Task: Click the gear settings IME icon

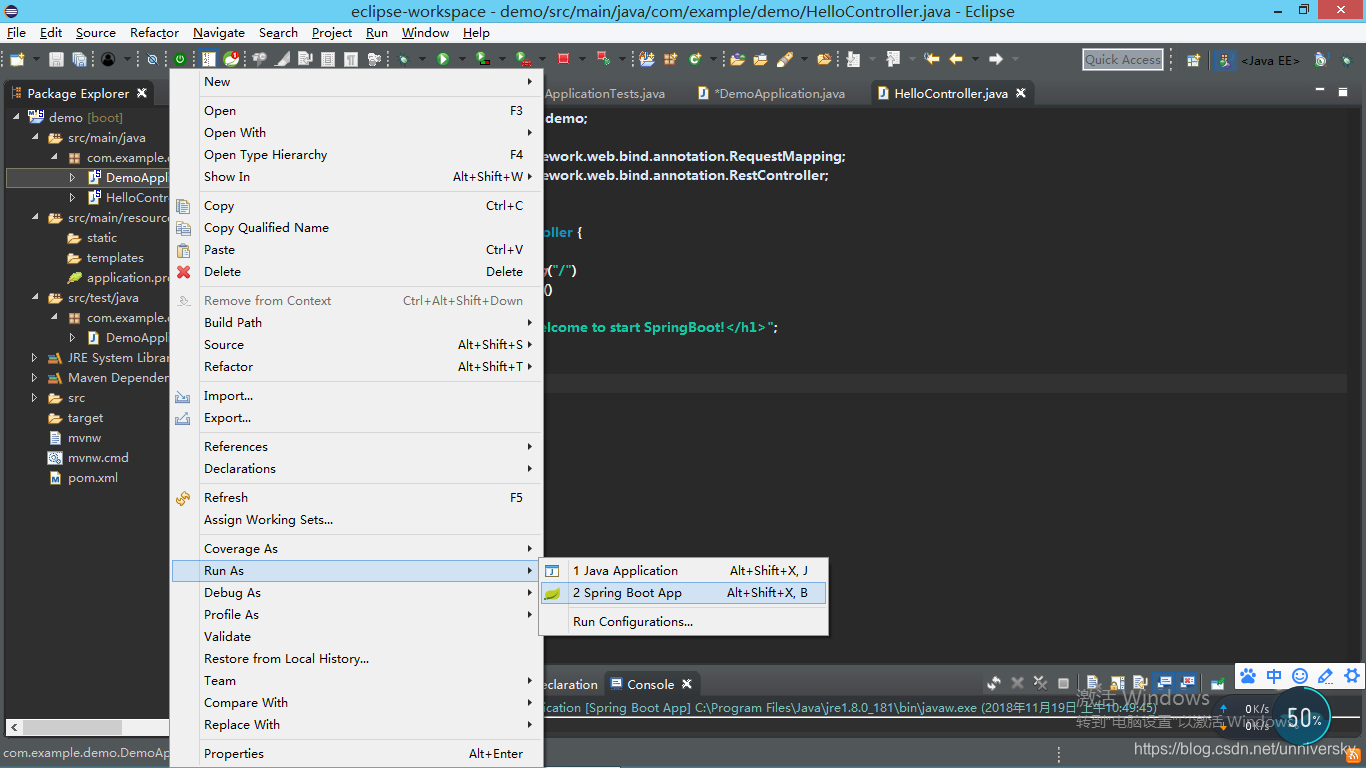Action: (1352, 676)
